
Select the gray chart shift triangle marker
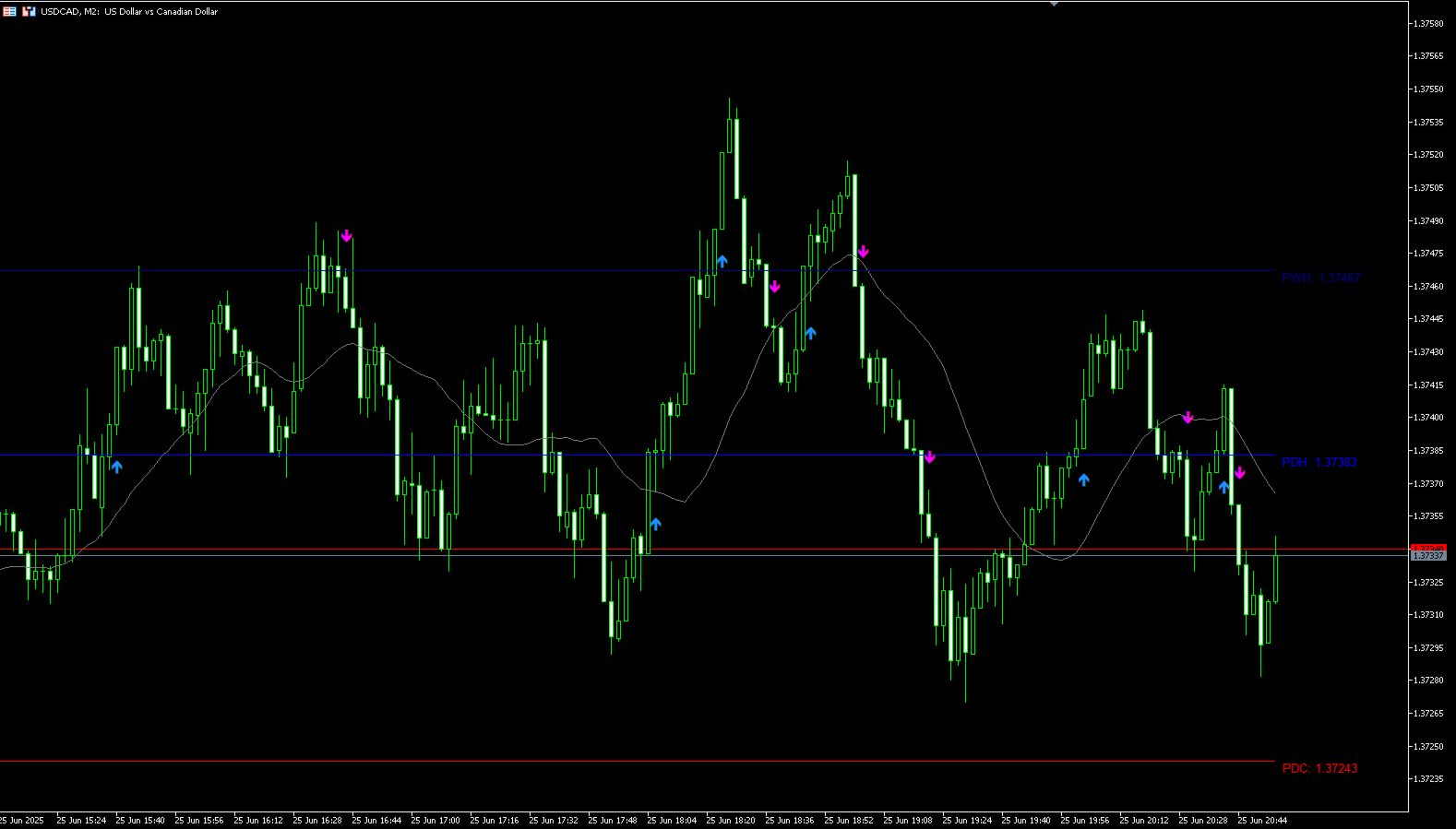tap(1054, 4)
